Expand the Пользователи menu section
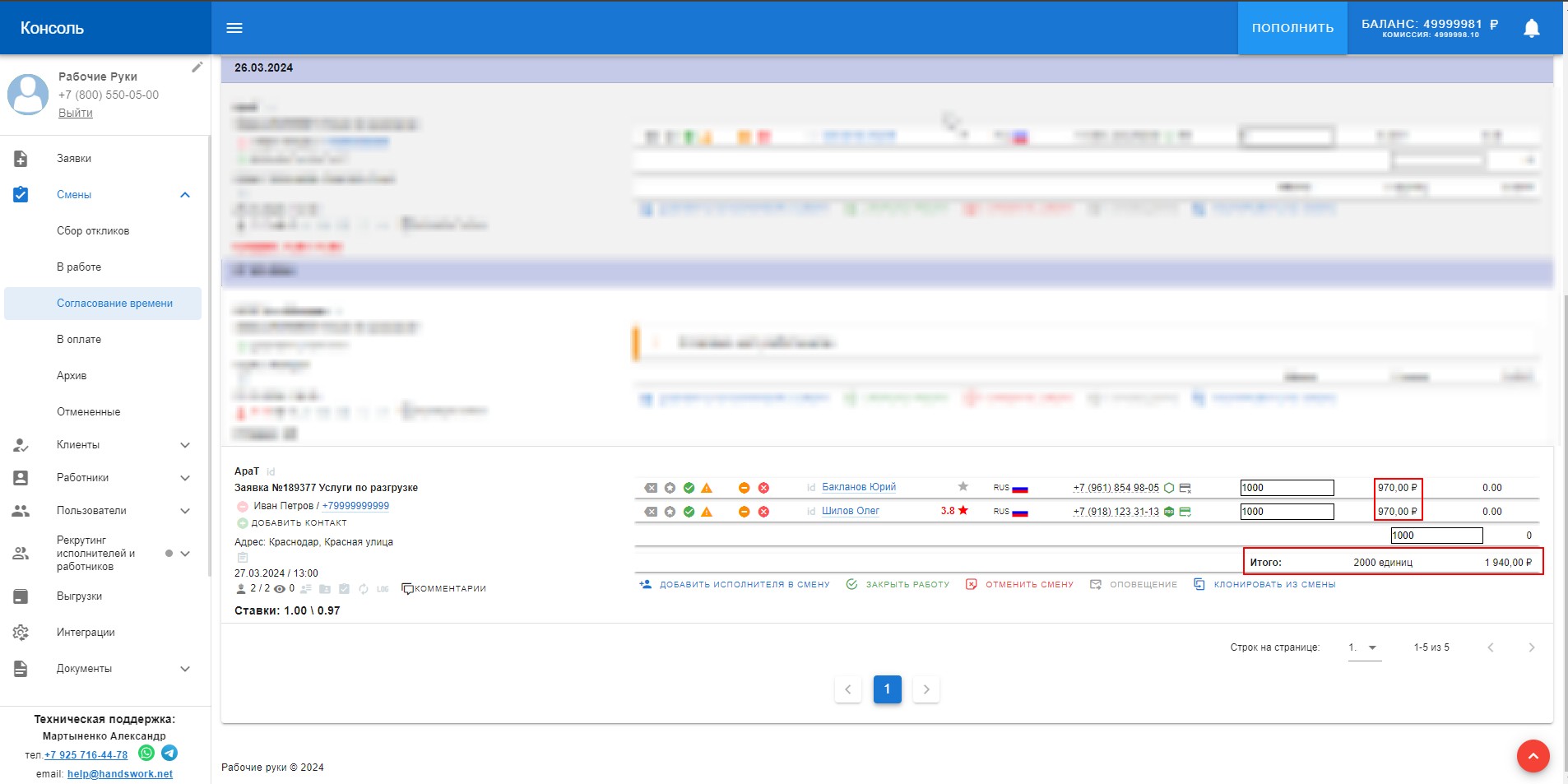 (x=185, y=511)
